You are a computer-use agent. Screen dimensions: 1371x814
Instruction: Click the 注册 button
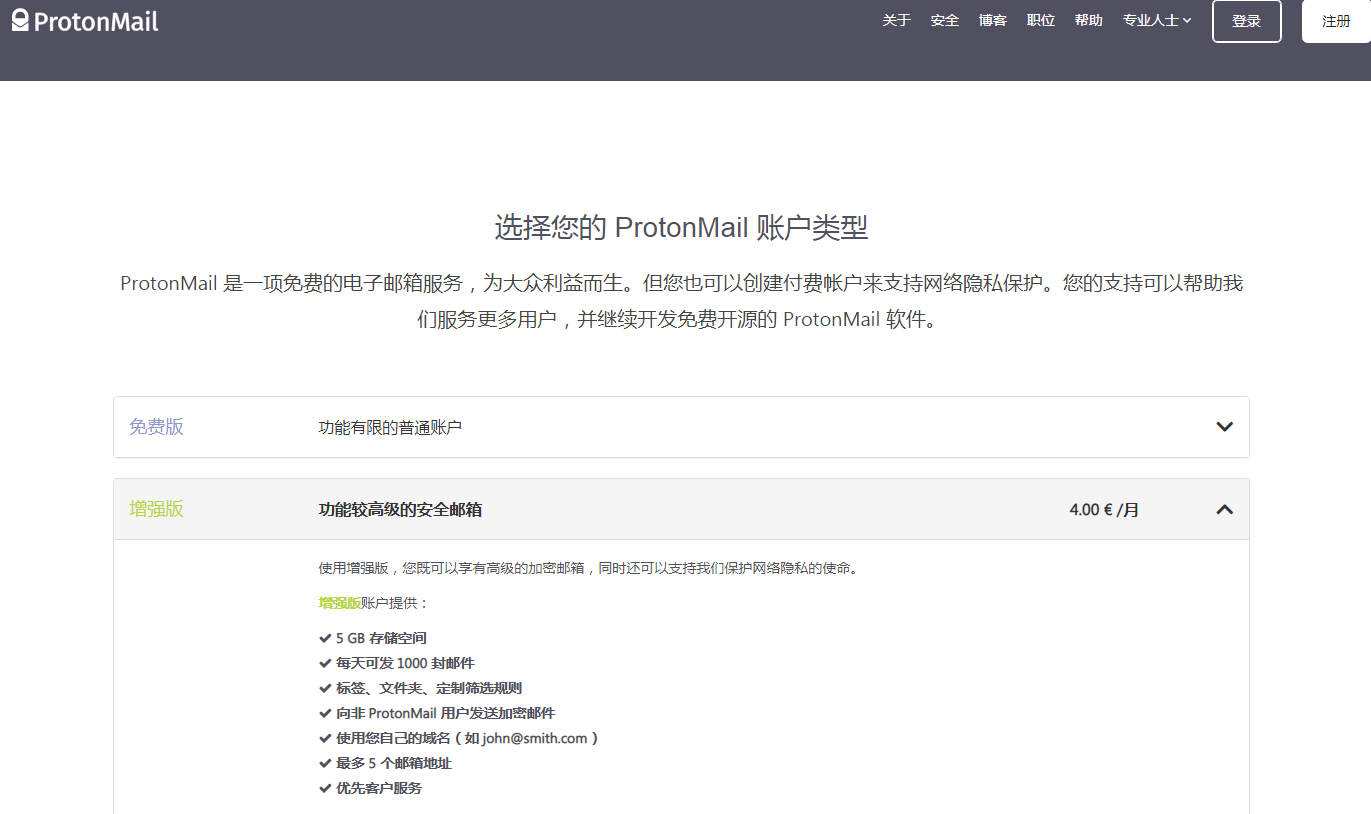(1336, 21)
